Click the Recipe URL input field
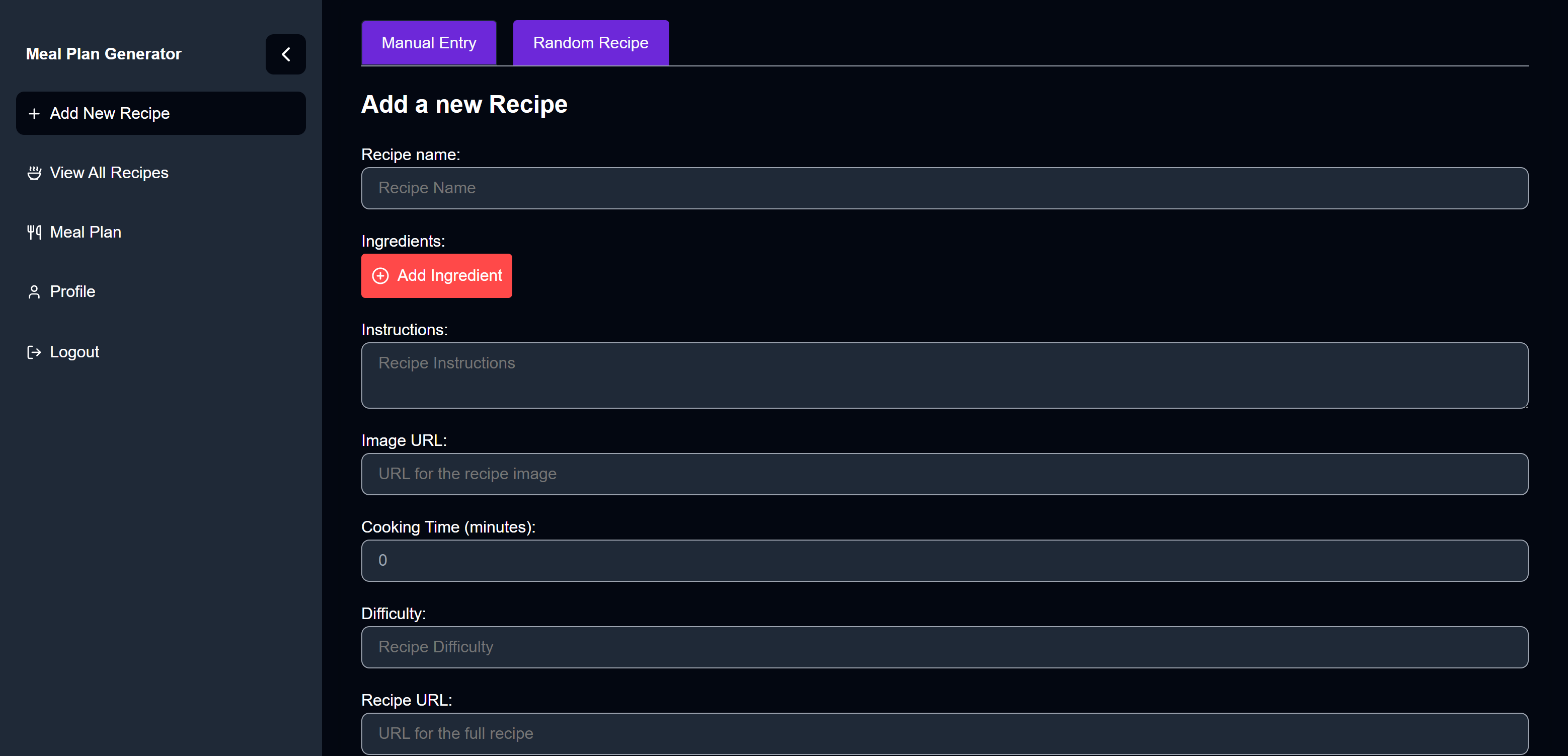 click(945, 733)
